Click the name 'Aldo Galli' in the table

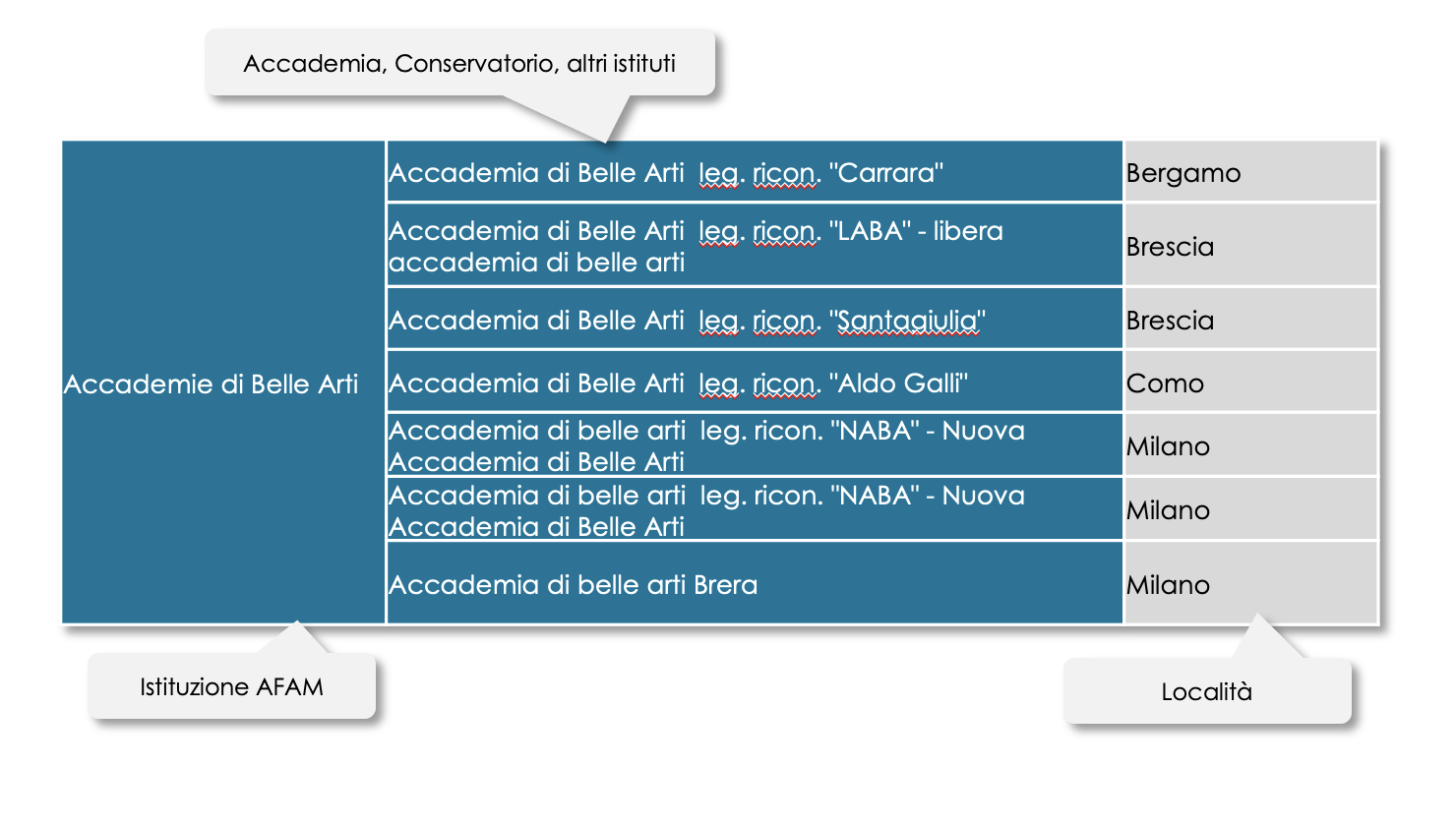tap(900, 383)
